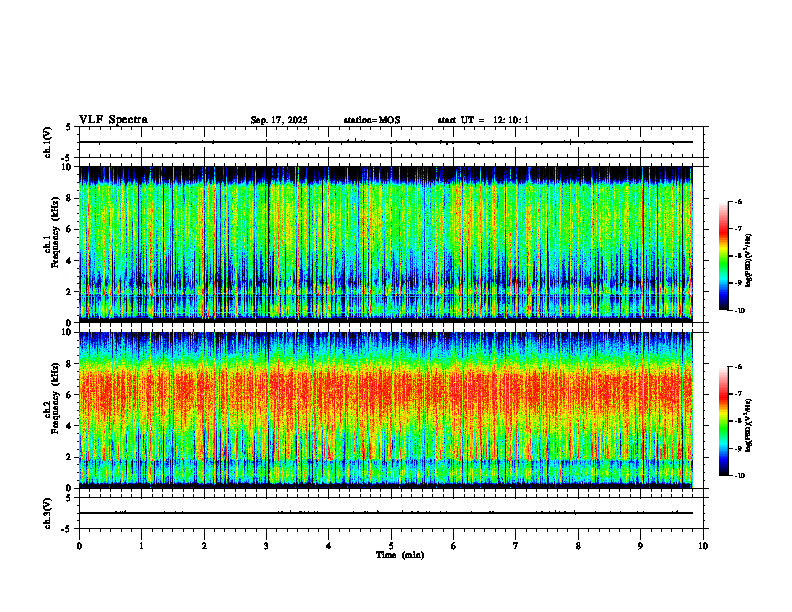Click the ch.1 spectrogram plot
The height and width of the screenshot is (612, 792).
coord(386,244)
